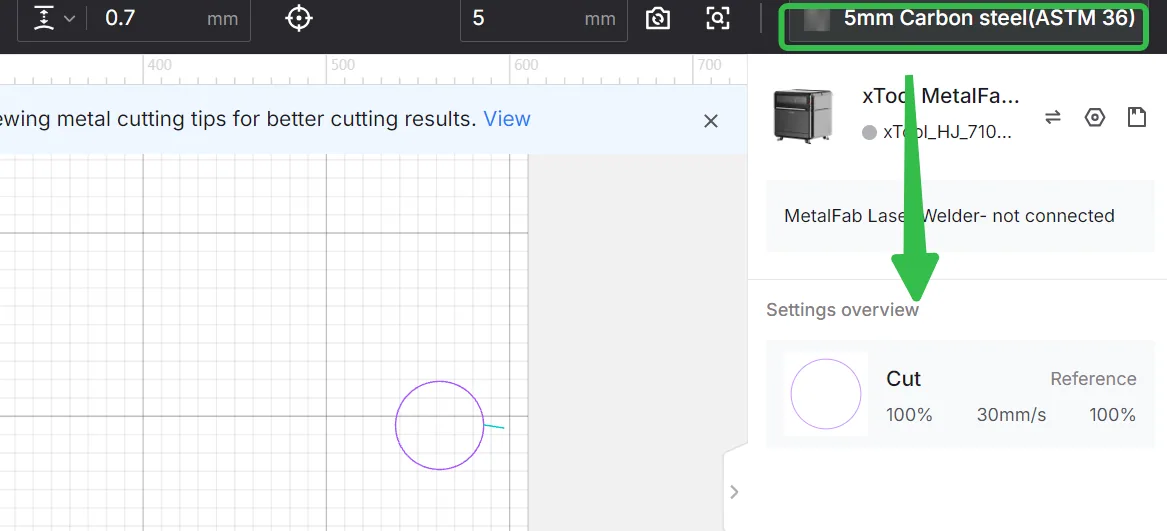Open the Cut settings overview entry
This screenshot has width=1167, height=531.
pos(960,394)
